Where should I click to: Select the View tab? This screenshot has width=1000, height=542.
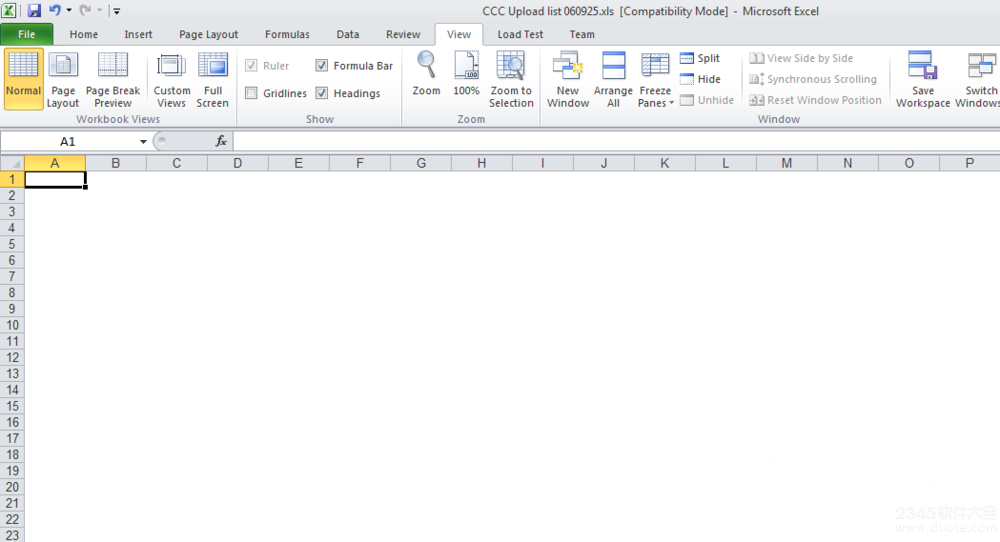tap(459, 34)
